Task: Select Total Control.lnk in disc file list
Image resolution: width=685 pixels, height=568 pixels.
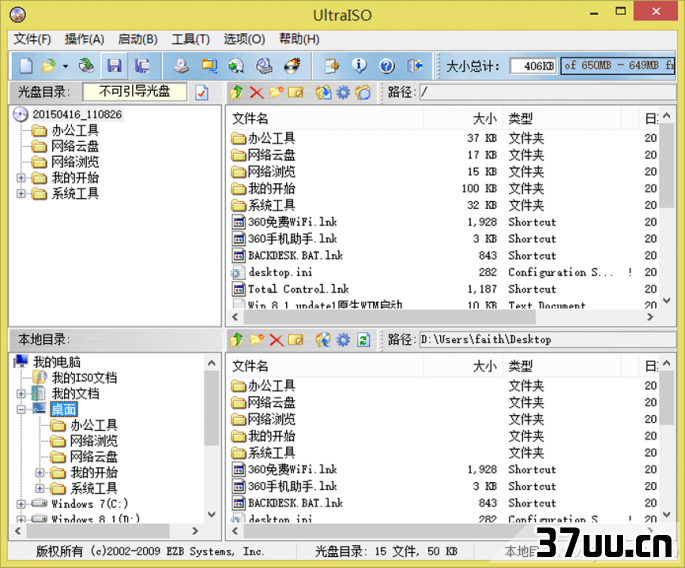Action: [298, 289]
